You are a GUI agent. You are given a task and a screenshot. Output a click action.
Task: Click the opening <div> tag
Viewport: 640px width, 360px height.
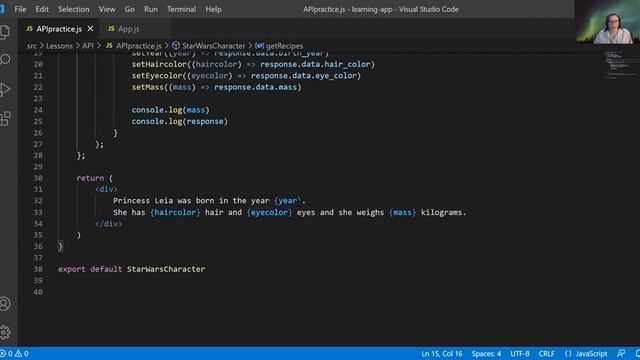[106, 189]
